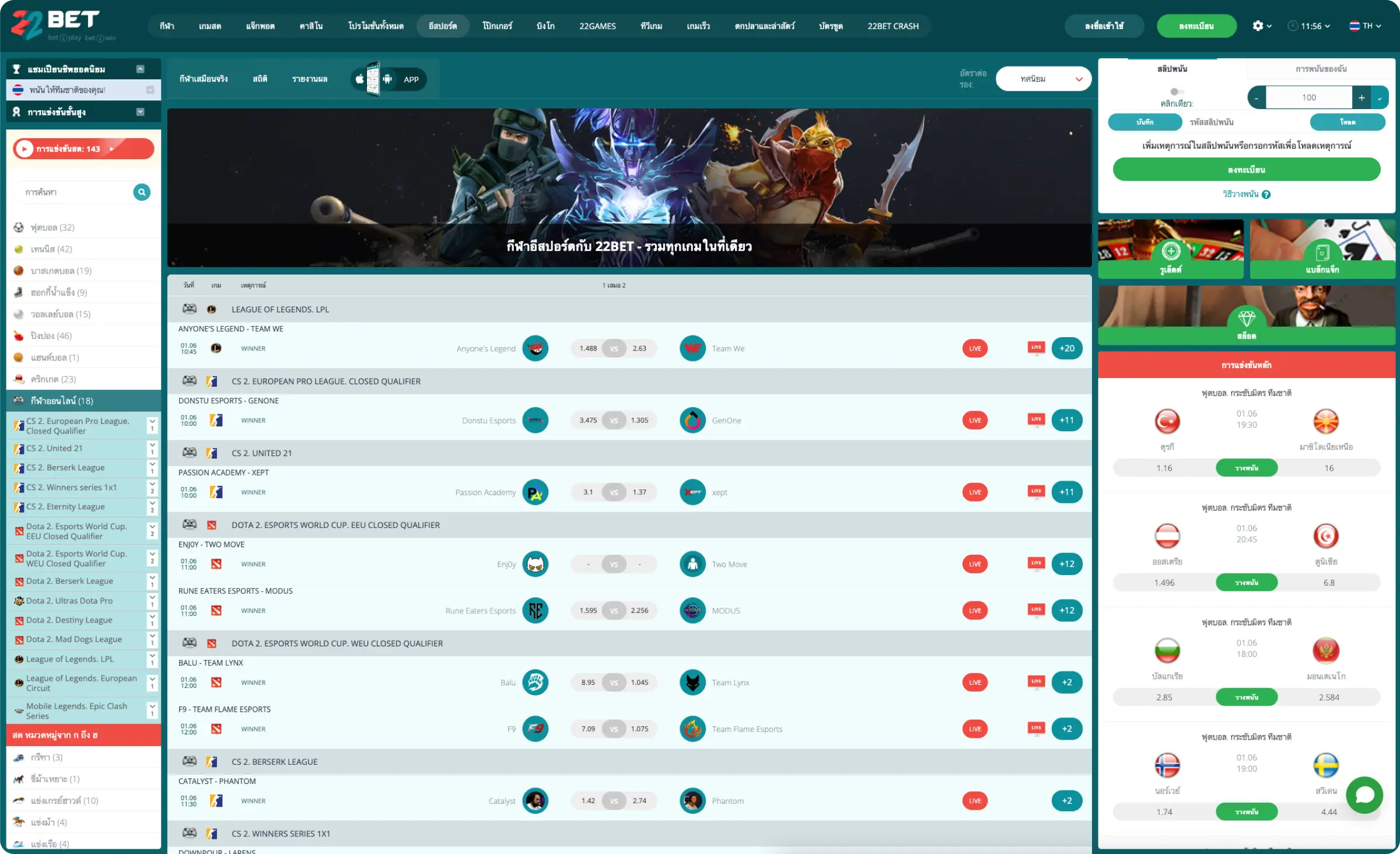Click the Dota 2 icon in ENJ0Y row
Screen dimensions: 1400x854
click(216, 563)
